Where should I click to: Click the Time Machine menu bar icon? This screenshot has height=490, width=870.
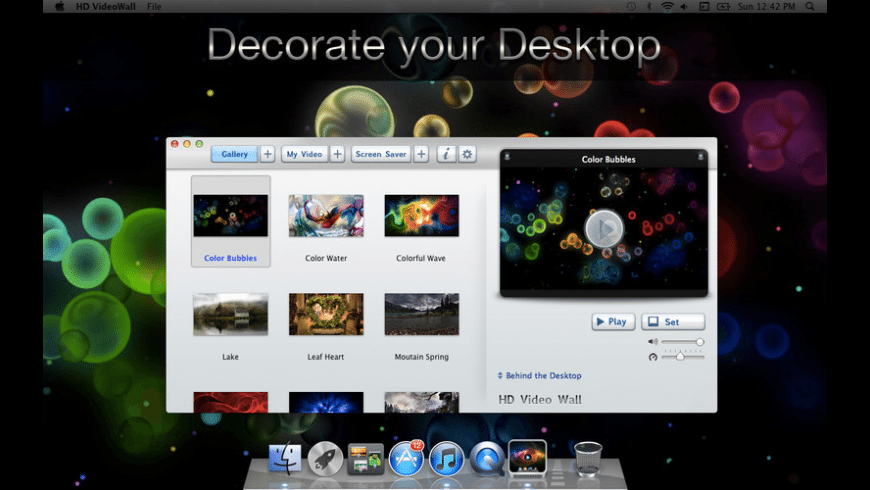pyautogui.click(x=631, y=7)
